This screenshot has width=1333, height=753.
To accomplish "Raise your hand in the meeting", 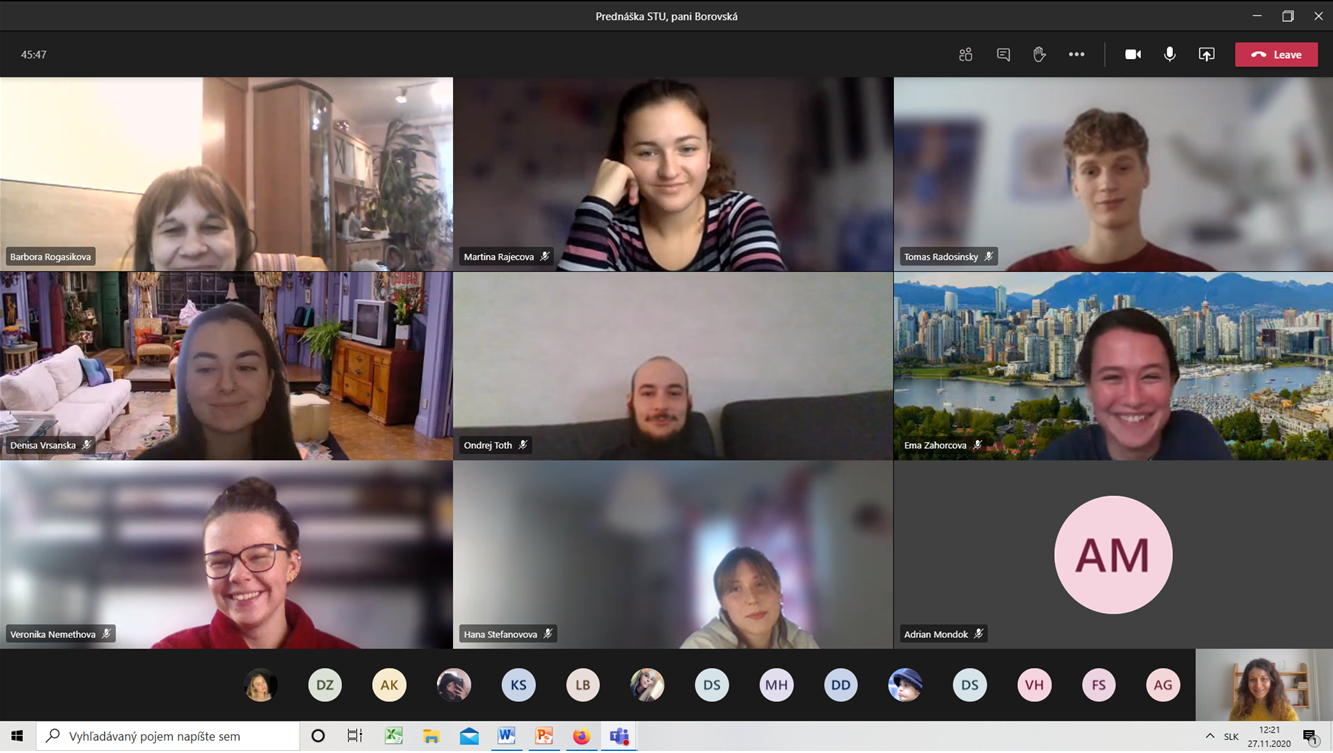I will [1040, 54].
